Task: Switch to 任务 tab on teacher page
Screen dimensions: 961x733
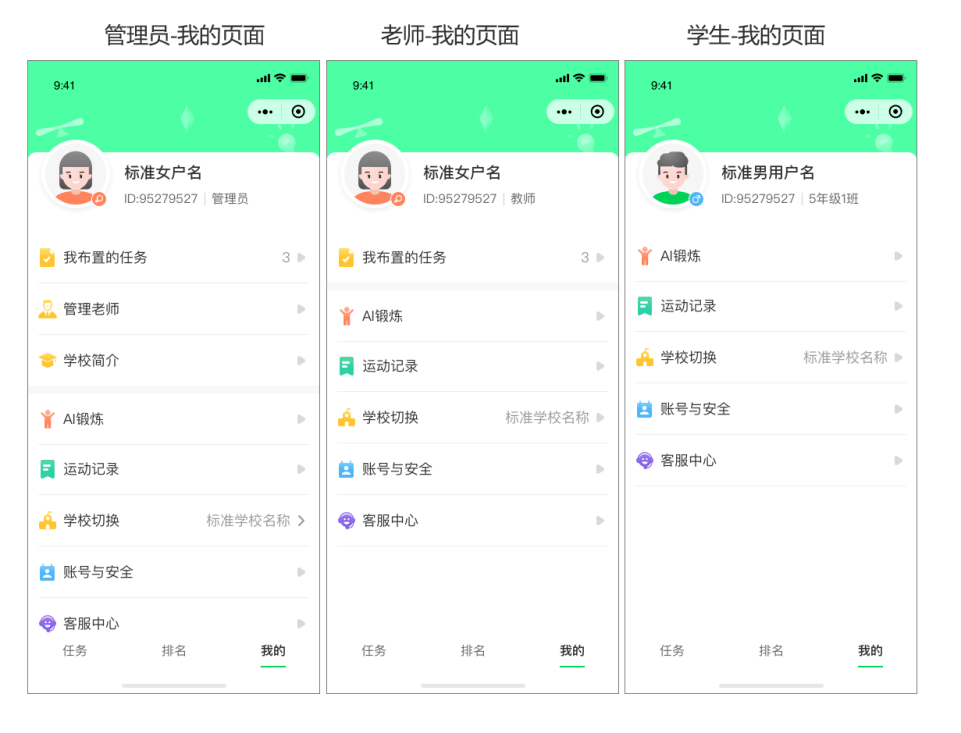Action: (374, 651)
